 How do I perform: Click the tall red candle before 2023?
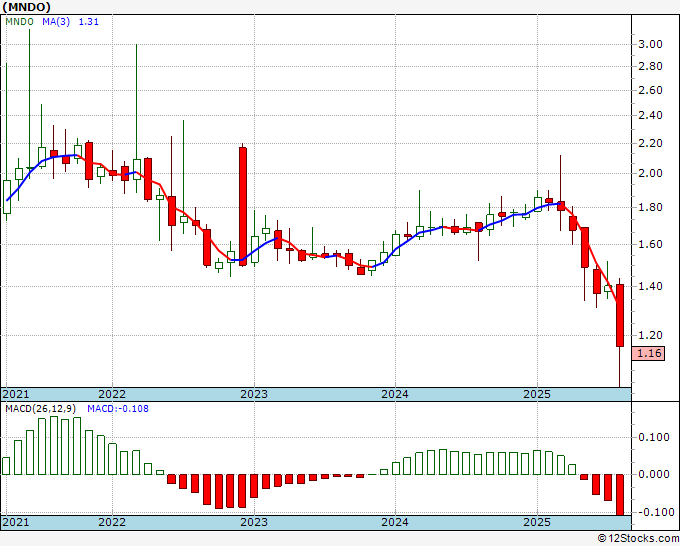tap(243, 205)
